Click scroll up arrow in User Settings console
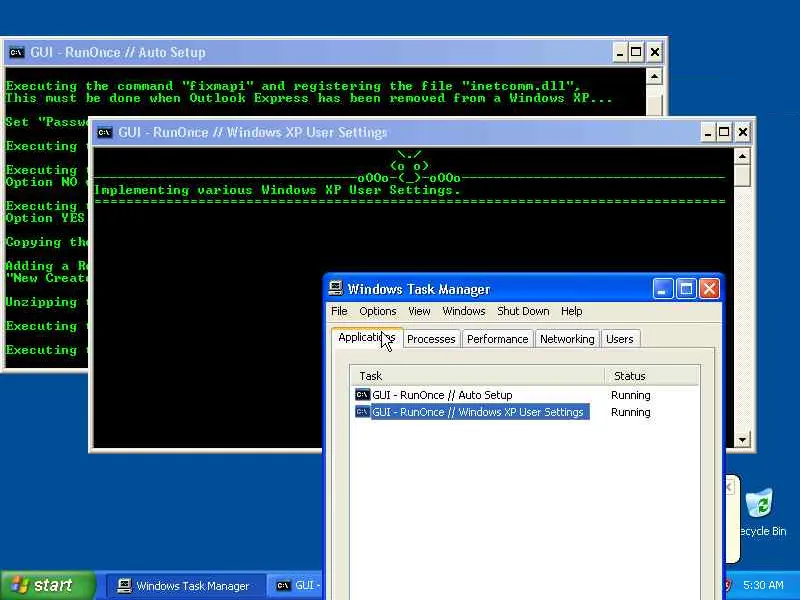This screenshot has width=800, height=600. point(742,156)
